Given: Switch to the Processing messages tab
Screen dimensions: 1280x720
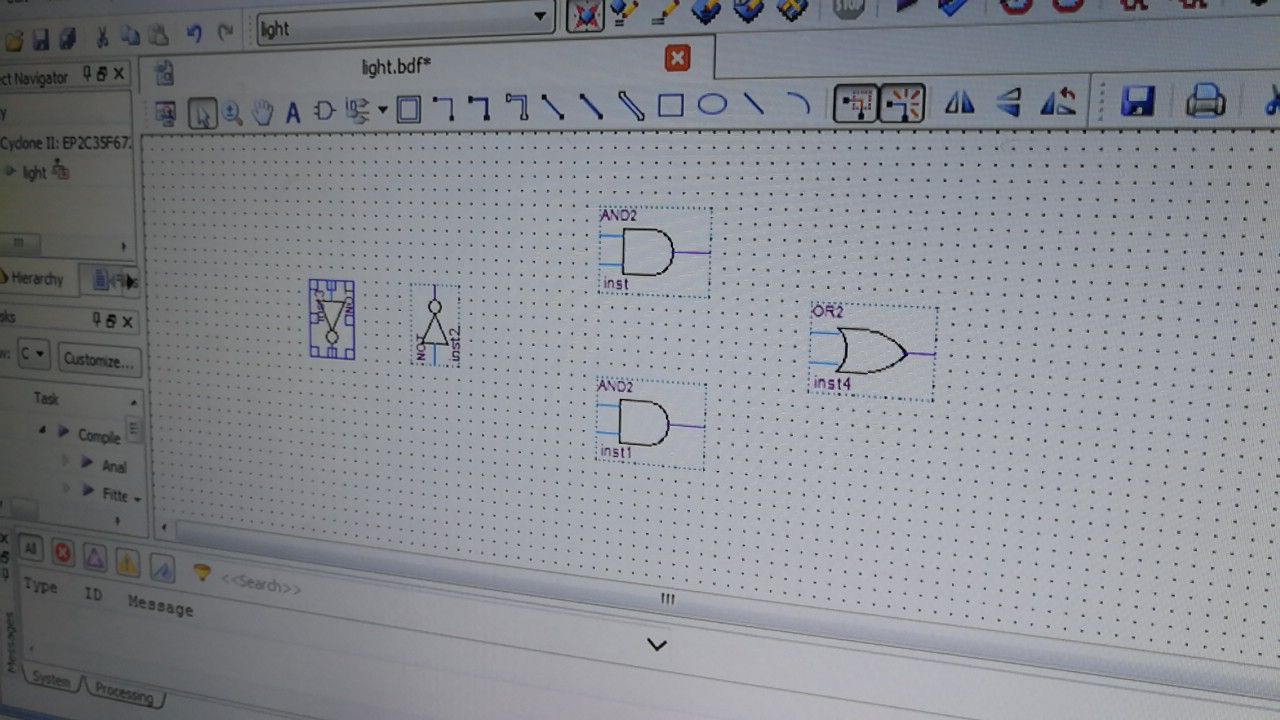Looking at the screenshot, I should click(x=124, y=692).
